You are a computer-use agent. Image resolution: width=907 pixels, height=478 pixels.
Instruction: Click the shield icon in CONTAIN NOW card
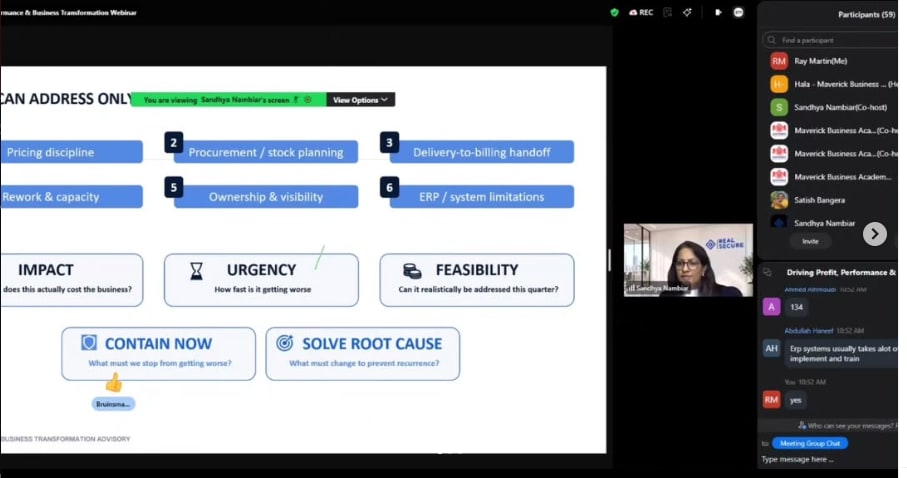click(x=89, y=343)
